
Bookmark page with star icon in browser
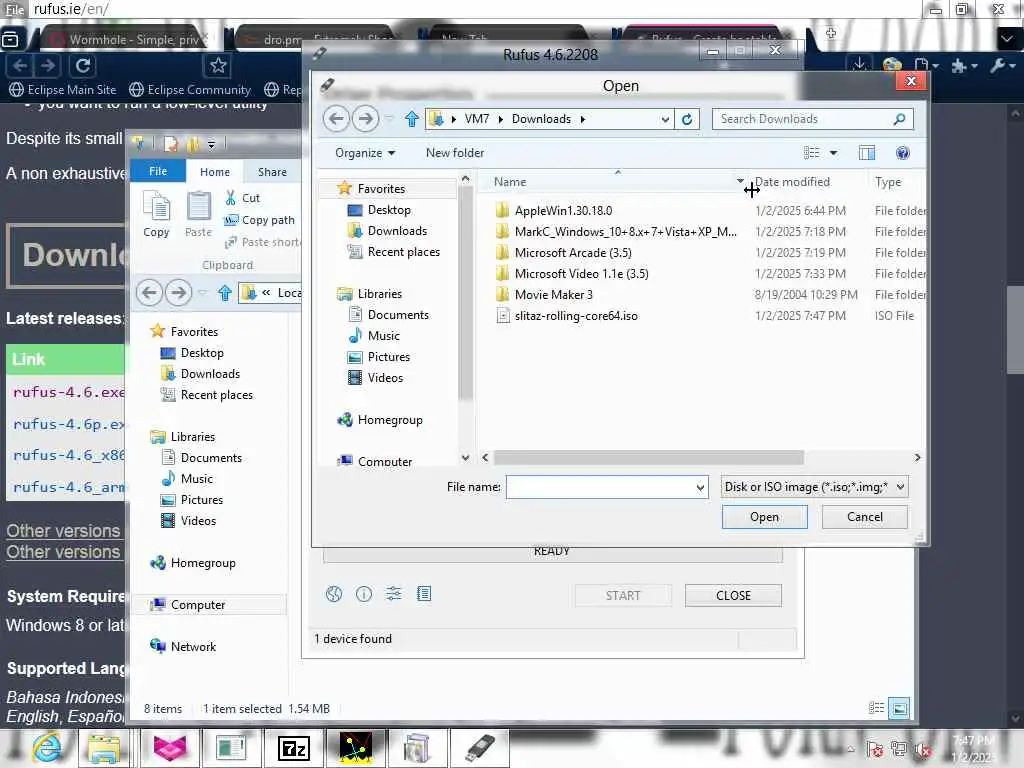[218, 65]
